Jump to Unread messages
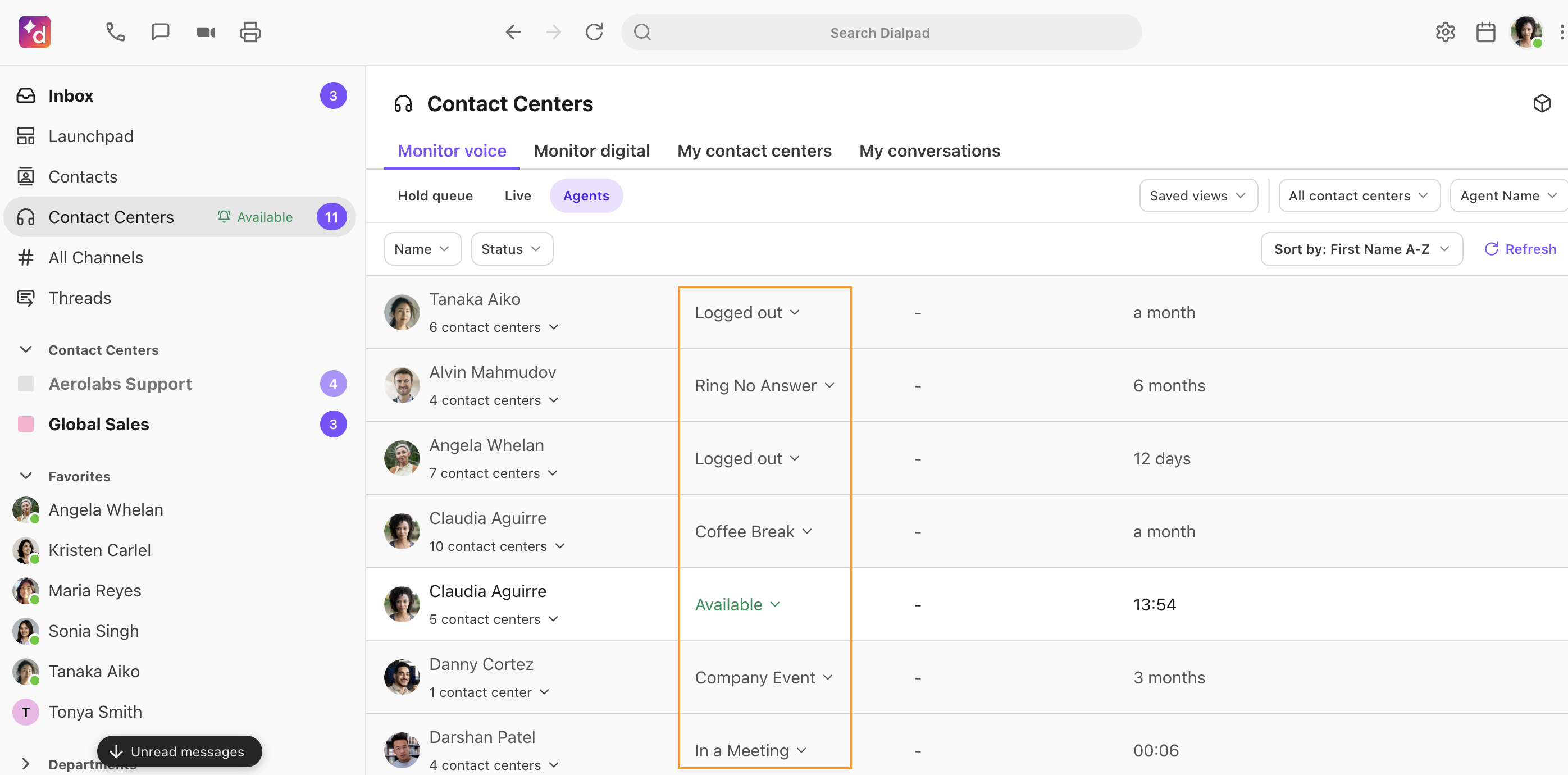Viewport: 1568px width, 775px height. 180,751
